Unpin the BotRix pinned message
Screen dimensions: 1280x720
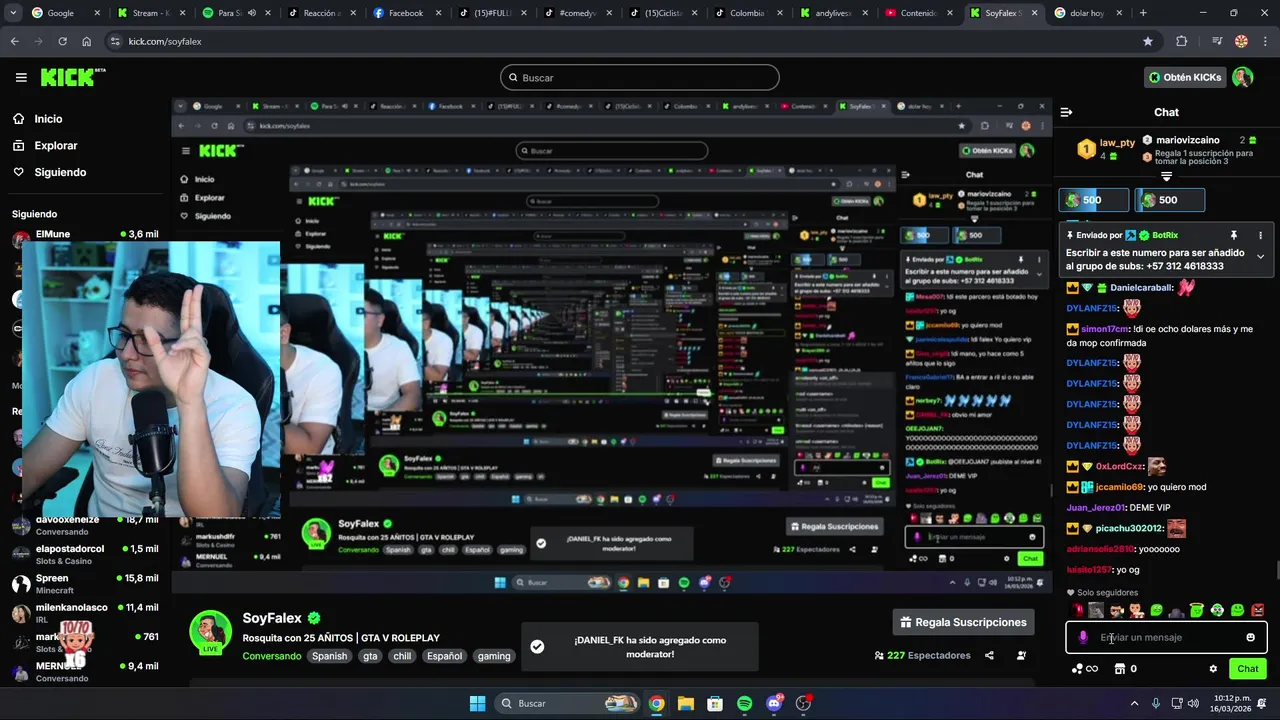pos(1234,235)
